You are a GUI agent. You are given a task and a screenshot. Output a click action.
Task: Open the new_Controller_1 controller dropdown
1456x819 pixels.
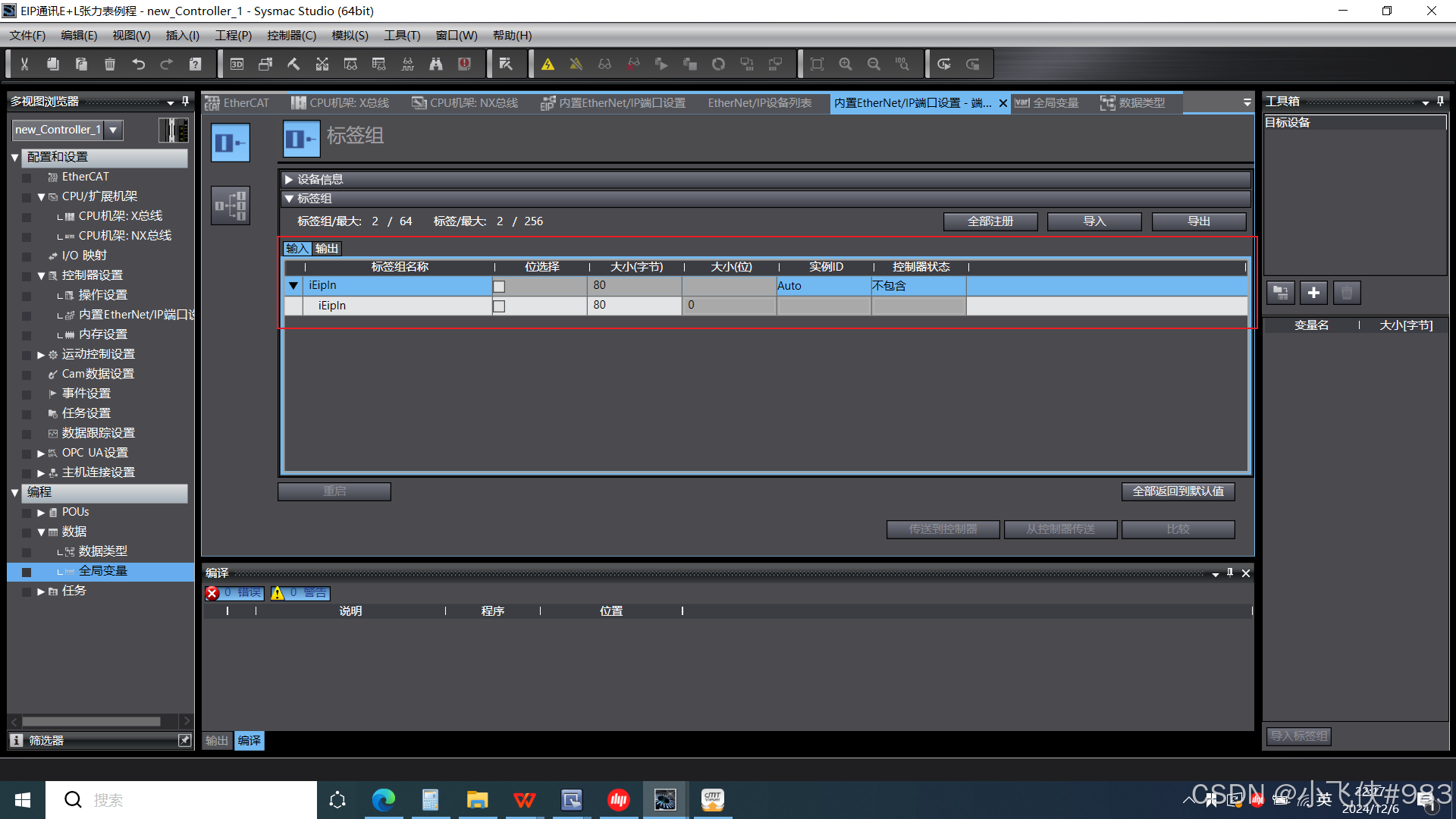[x=113, y=130]
